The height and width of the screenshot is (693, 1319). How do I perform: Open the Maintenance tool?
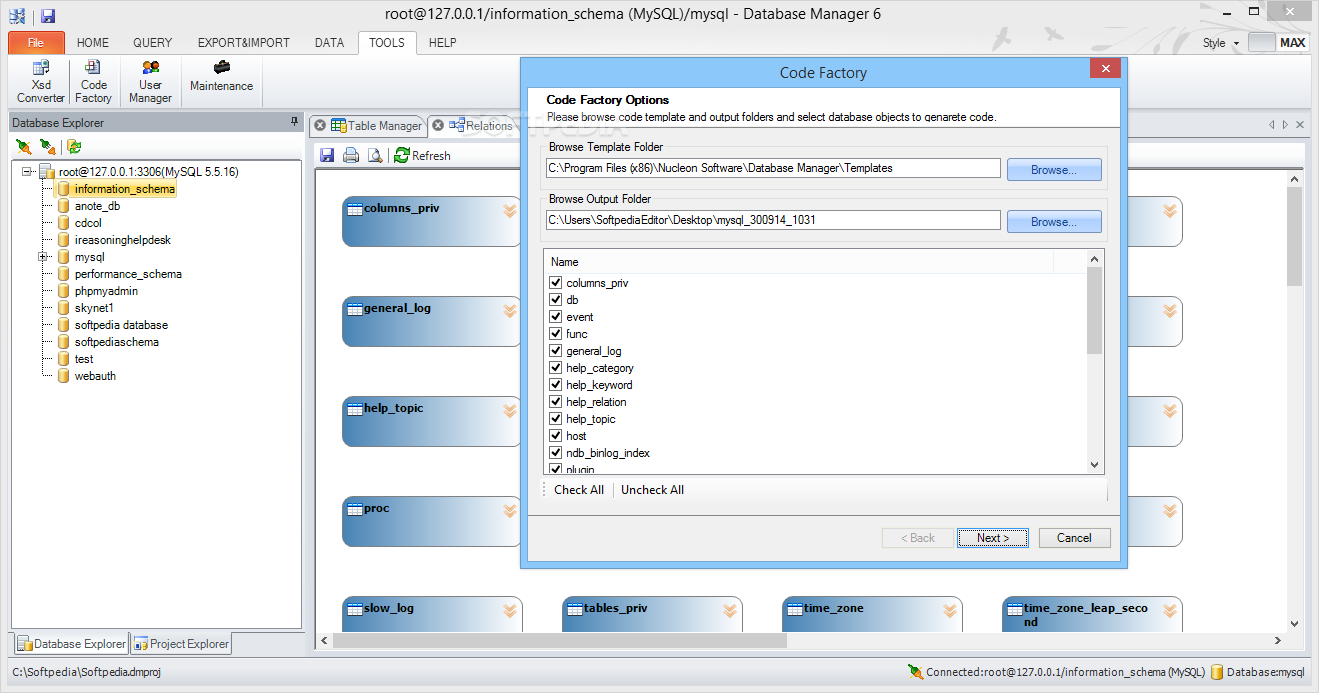(x=221, y=76)
